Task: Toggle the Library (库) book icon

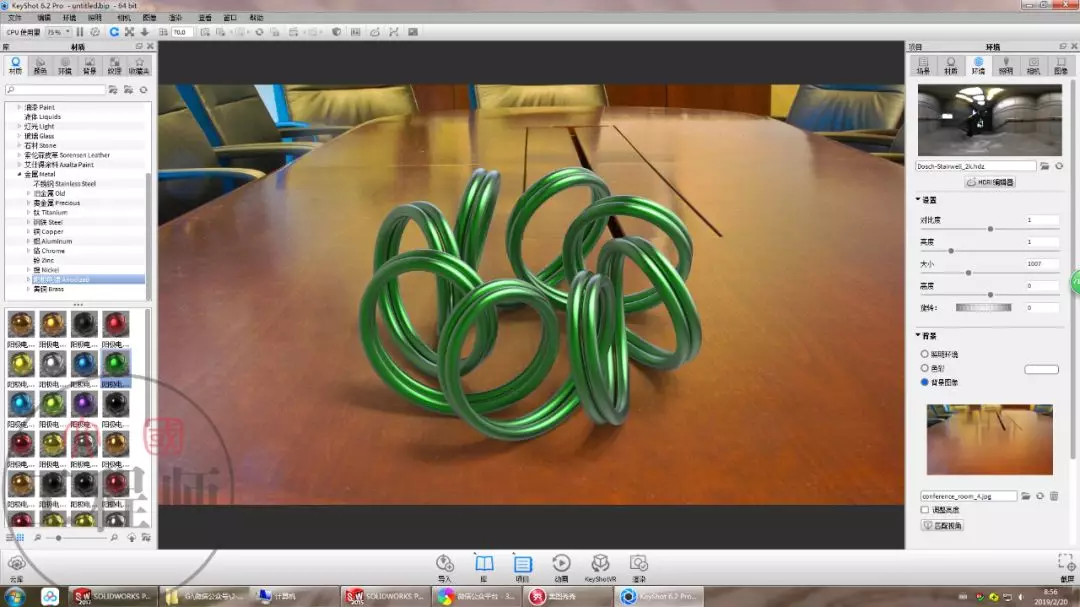Action: pyautogui.click(x=484, y=564)
